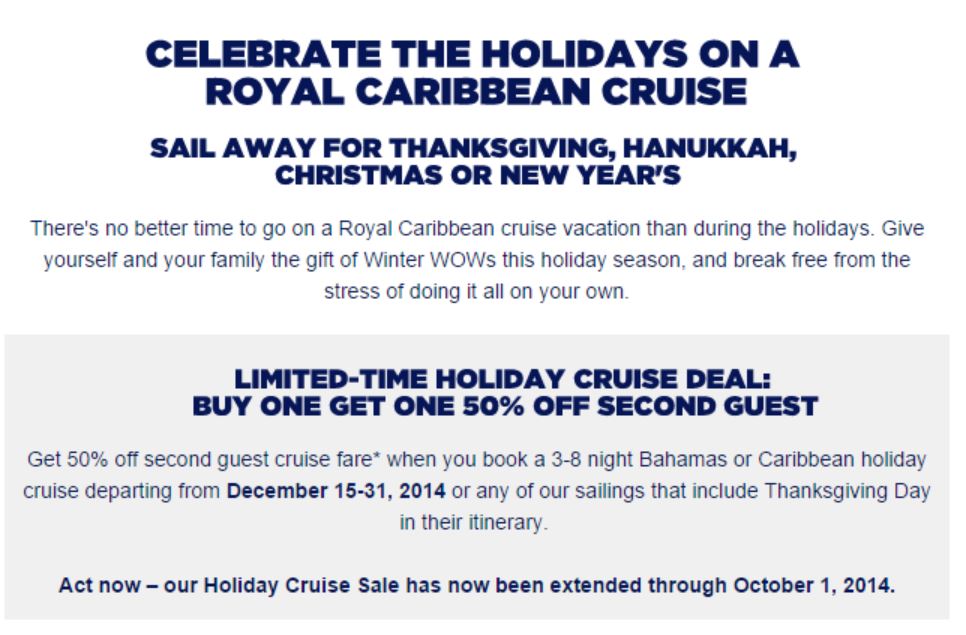Click "Bahamas or Caribbean holiday" text
Viewport: 966px width, 635px height.
[782, 459]
